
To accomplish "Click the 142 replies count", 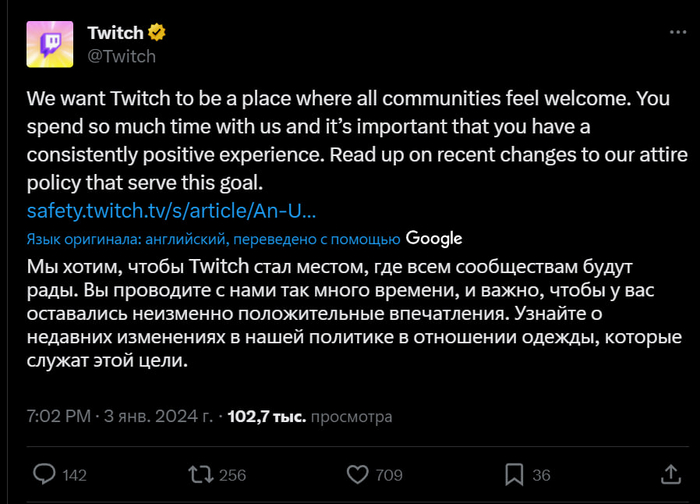I will pos(75,475).
